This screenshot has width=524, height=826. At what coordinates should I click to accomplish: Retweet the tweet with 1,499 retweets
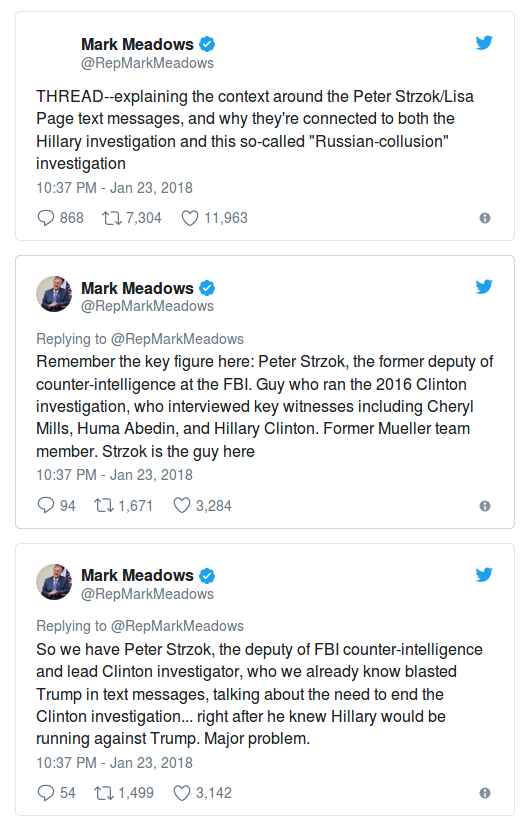click(104, 793)
